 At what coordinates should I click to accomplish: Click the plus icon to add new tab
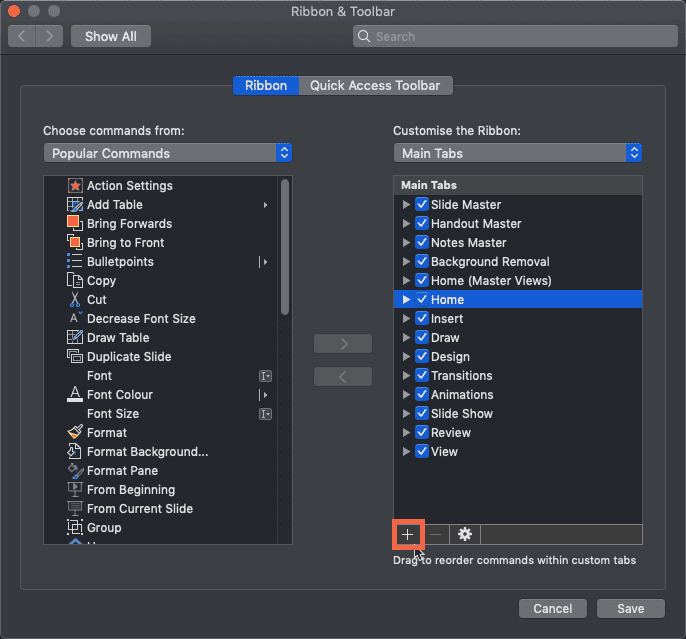point(407,535)
